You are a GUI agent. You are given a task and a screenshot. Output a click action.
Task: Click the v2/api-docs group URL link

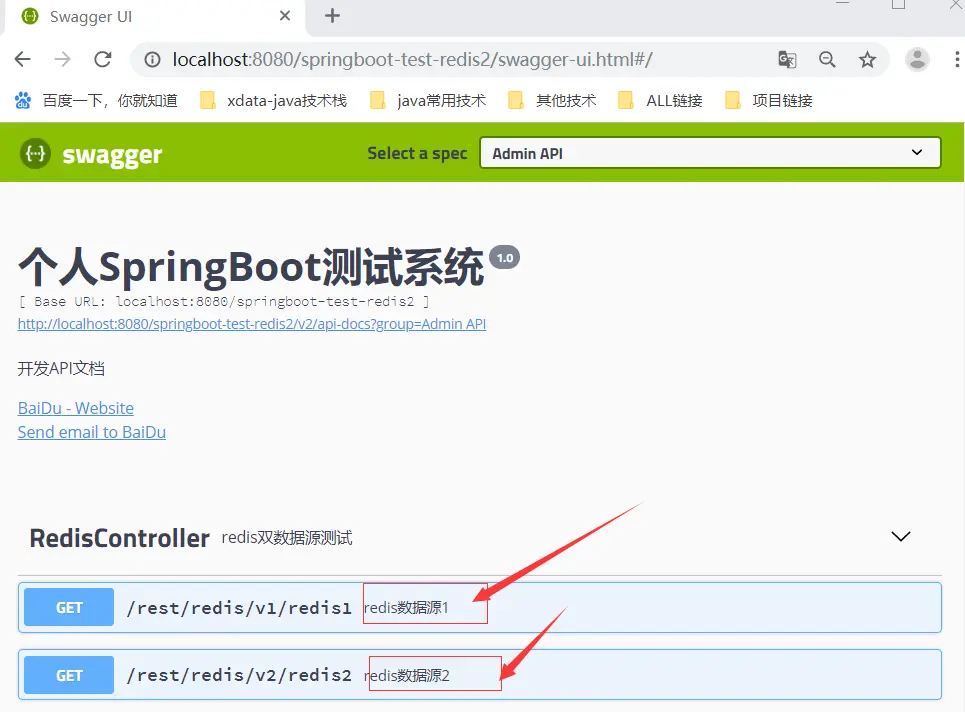251,324
